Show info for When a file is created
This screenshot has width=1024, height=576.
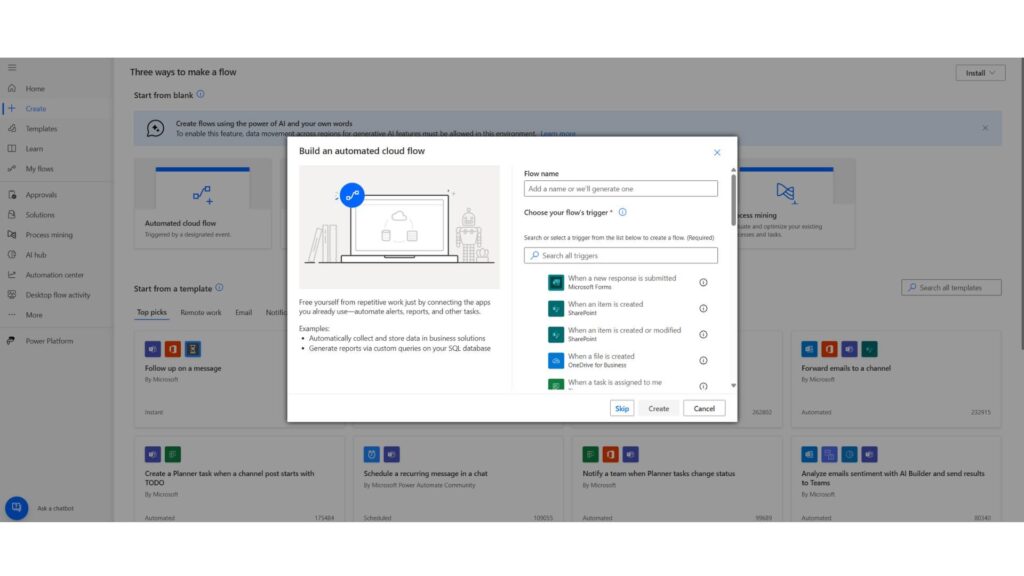tap(703, 360)
